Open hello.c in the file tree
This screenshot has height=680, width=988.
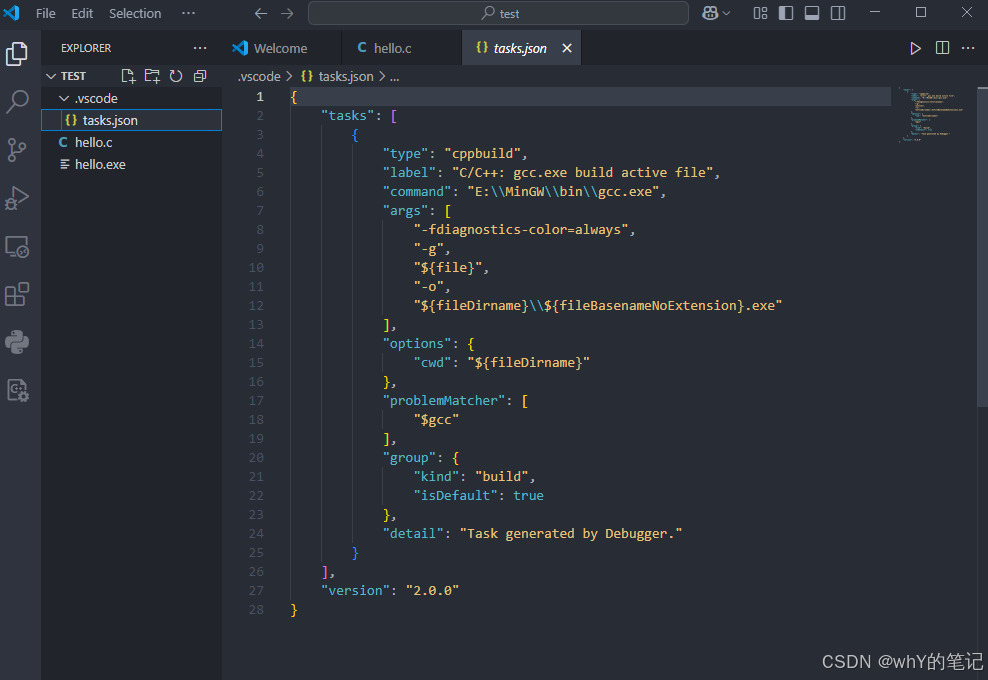pyautogui.click(x=132, y=142)
